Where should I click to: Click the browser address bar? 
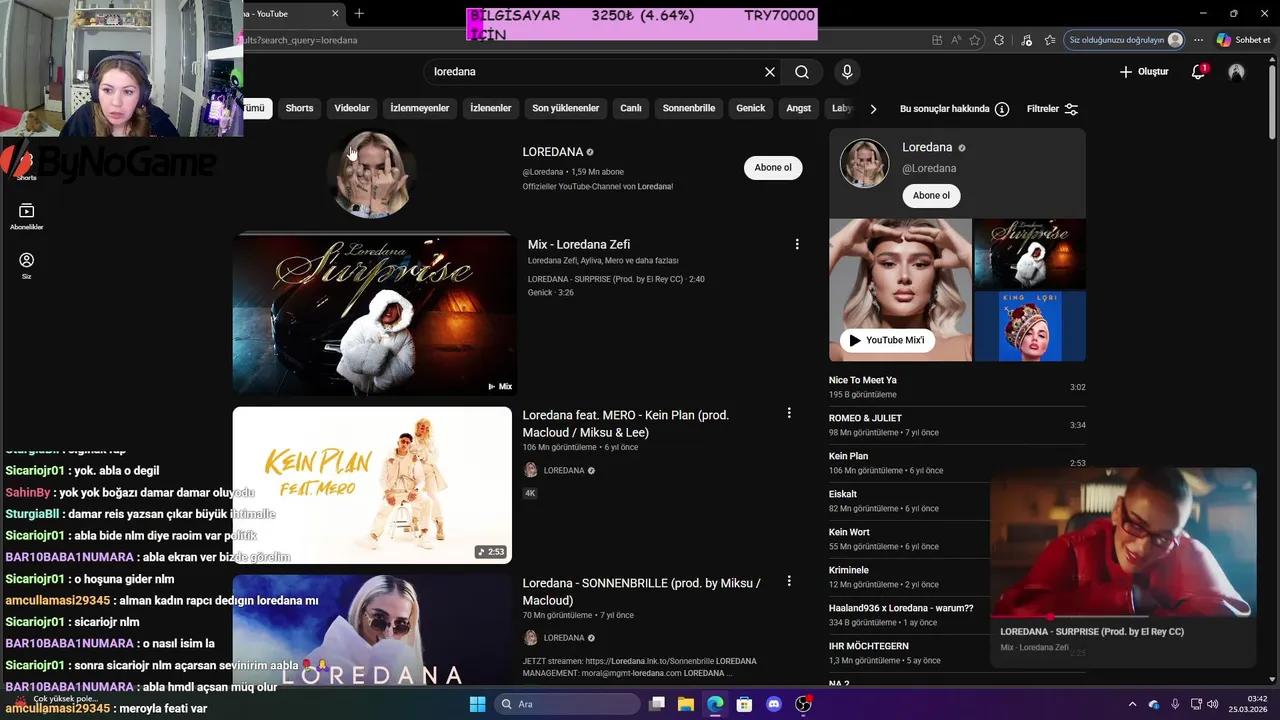coord(580,40)
